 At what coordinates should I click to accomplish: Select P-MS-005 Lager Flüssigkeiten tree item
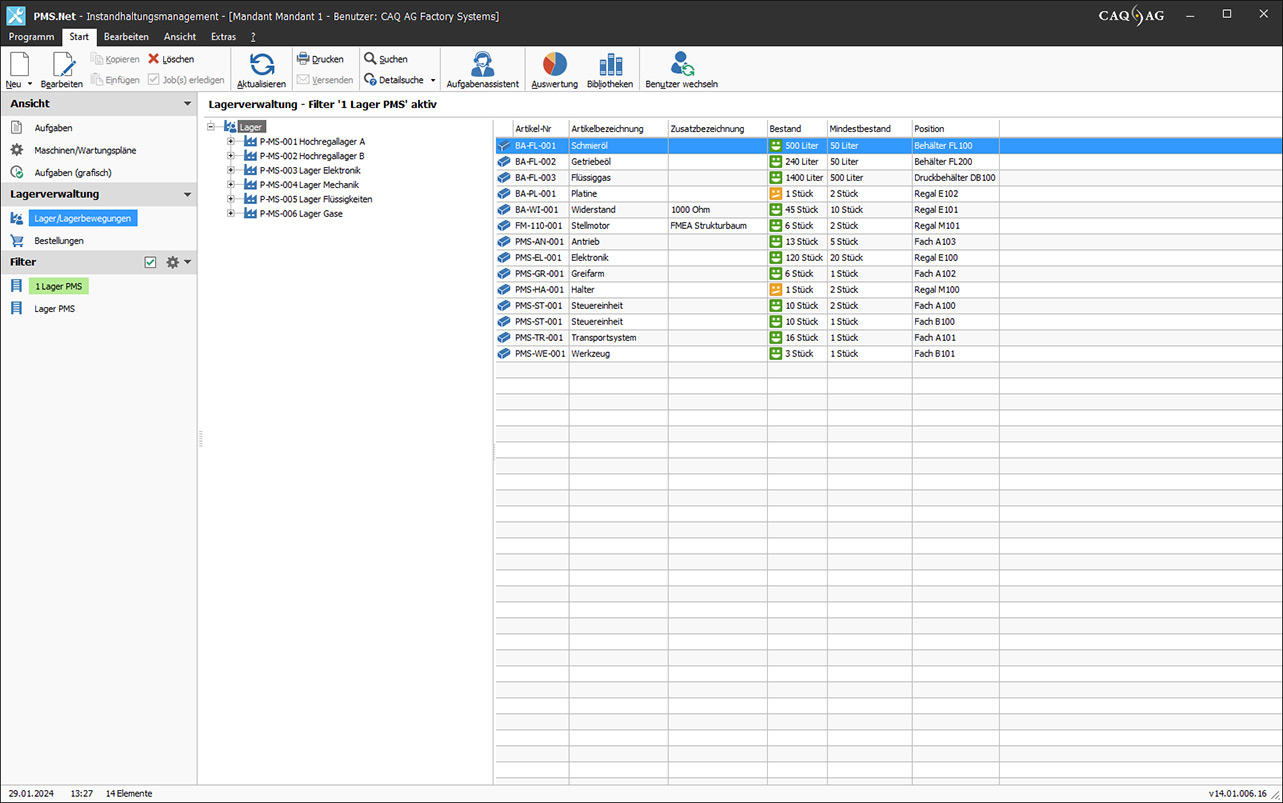tap(316, 199)
